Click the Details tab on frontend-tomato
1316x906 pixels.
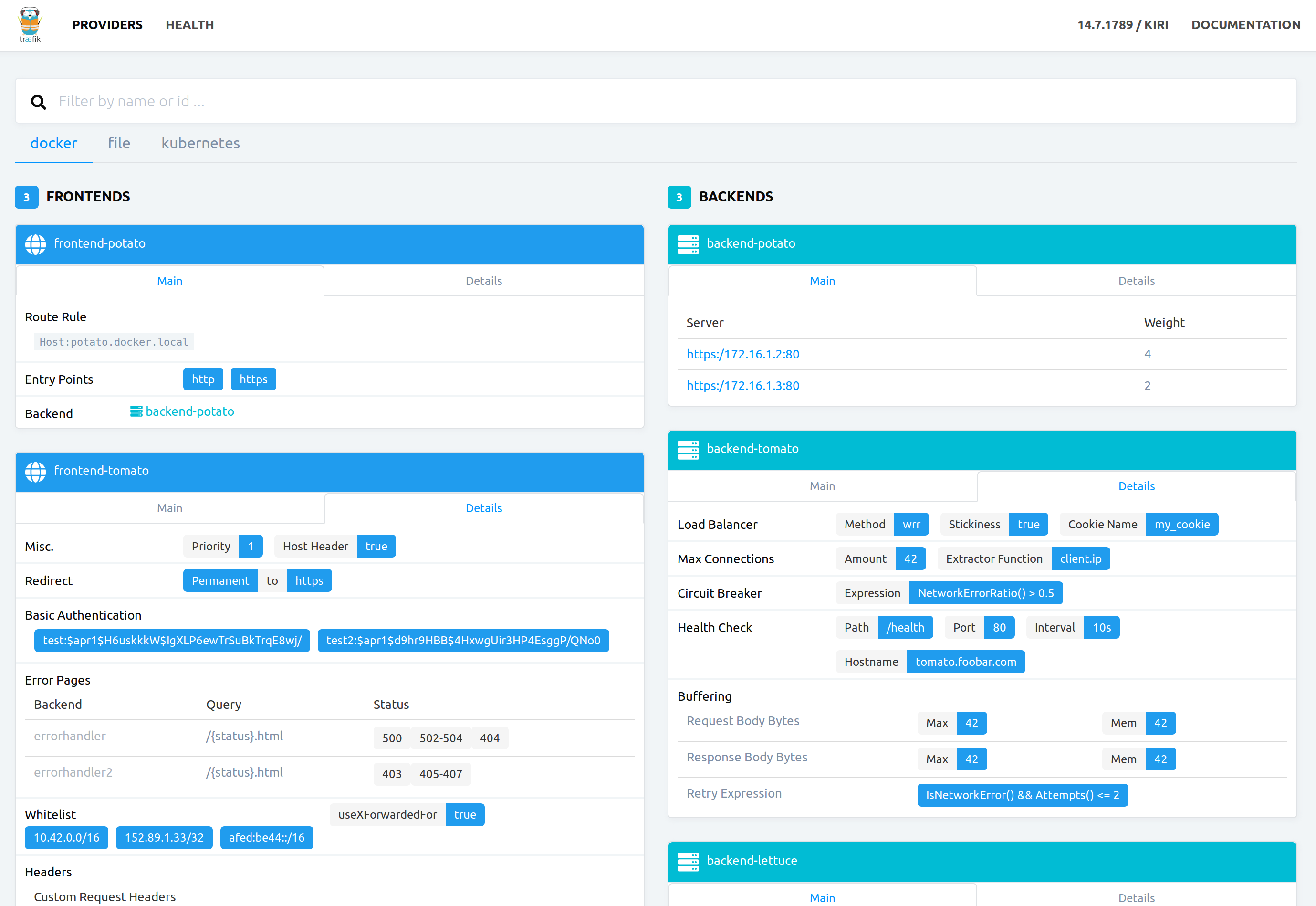[483, 508]
